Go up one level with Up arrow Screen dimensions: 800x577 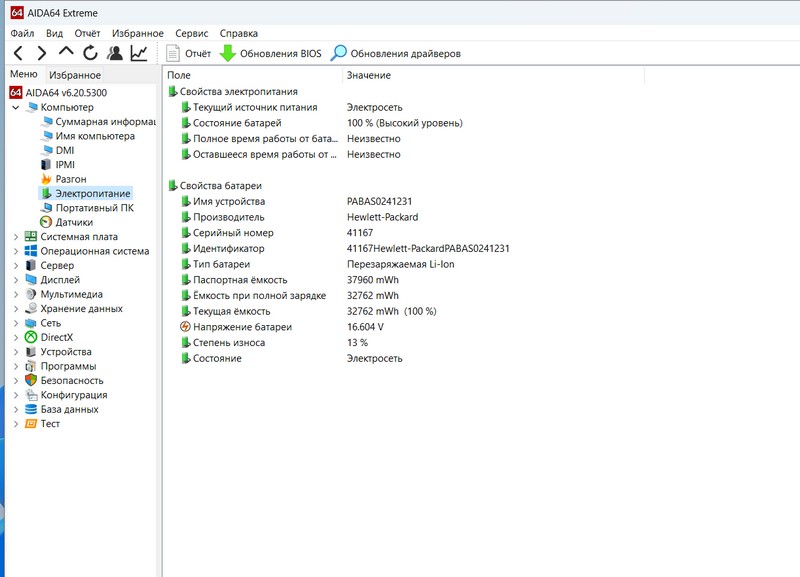click(x=66, y=53)
